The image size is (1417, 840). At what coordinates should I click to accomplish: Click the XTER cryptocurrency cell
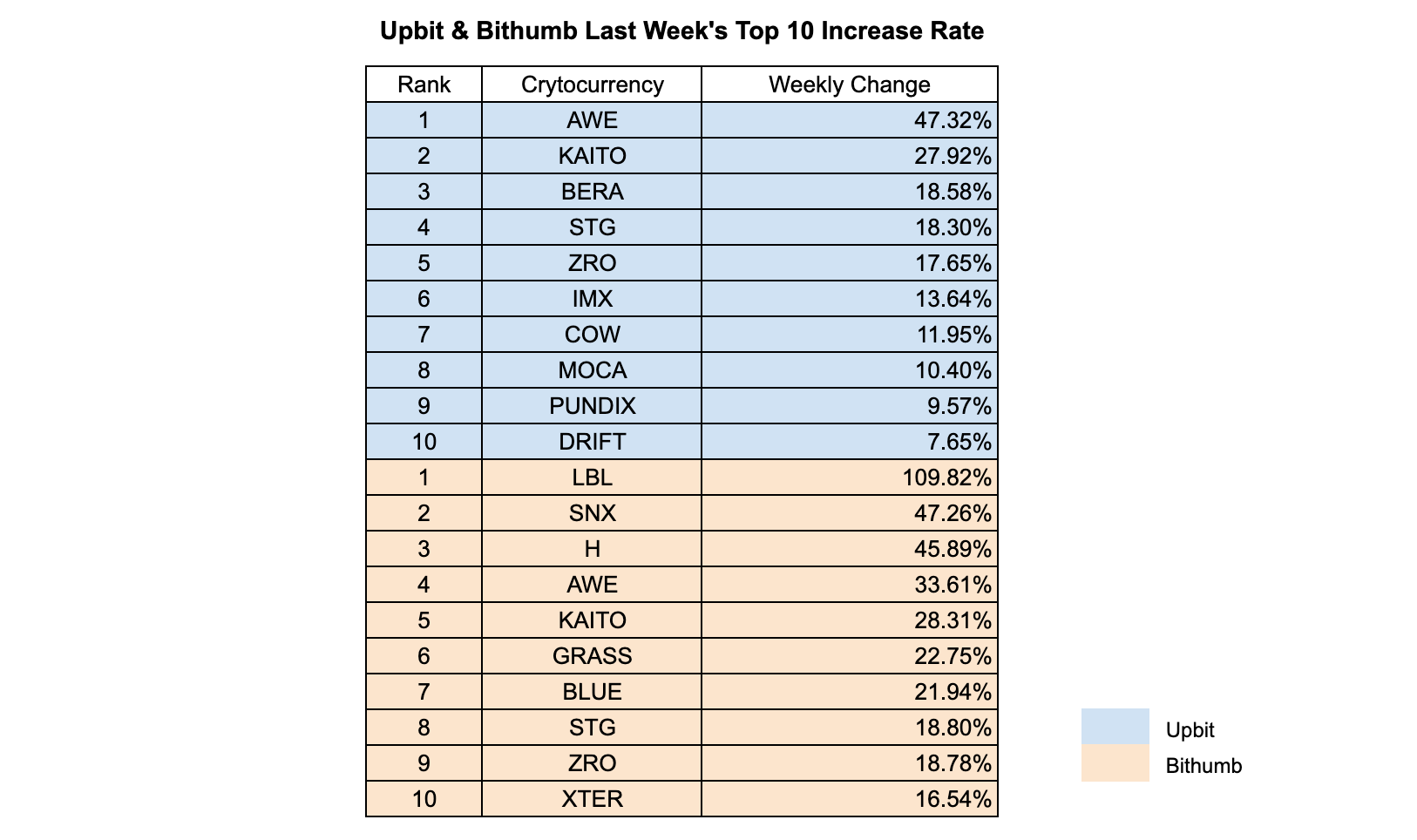592,799
